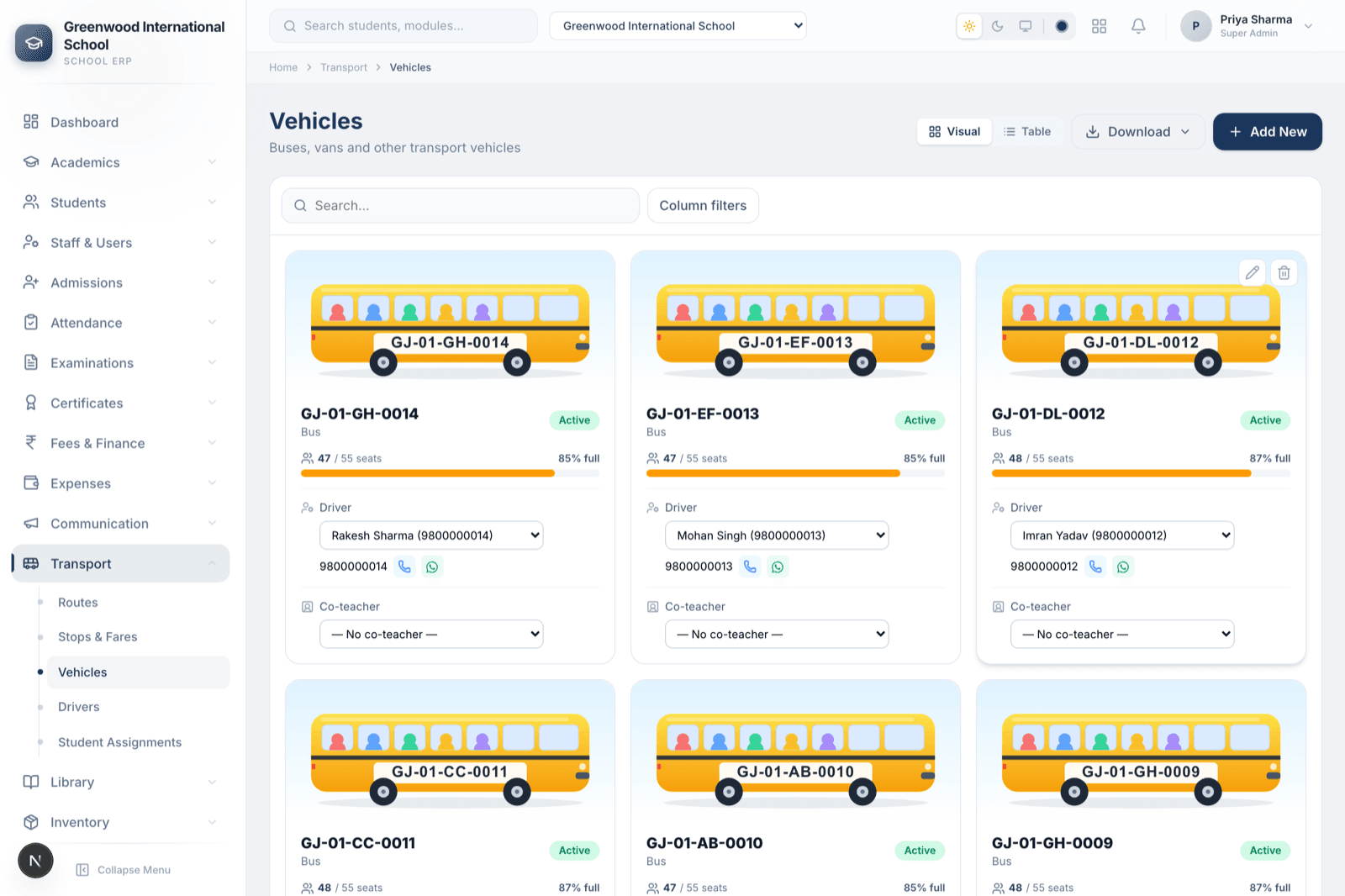The height and width of the screenshot is (896, 1345).
Task: Call the driver of GJ-01-GH-0014
Action: click(404, 567)
